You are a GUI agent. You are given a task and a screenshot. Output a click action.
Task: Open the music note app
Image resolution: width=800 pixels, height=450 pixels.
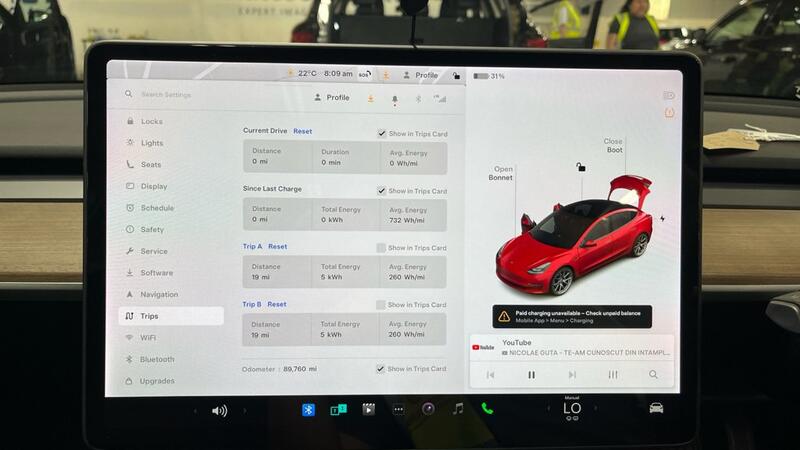coord(458,408)
